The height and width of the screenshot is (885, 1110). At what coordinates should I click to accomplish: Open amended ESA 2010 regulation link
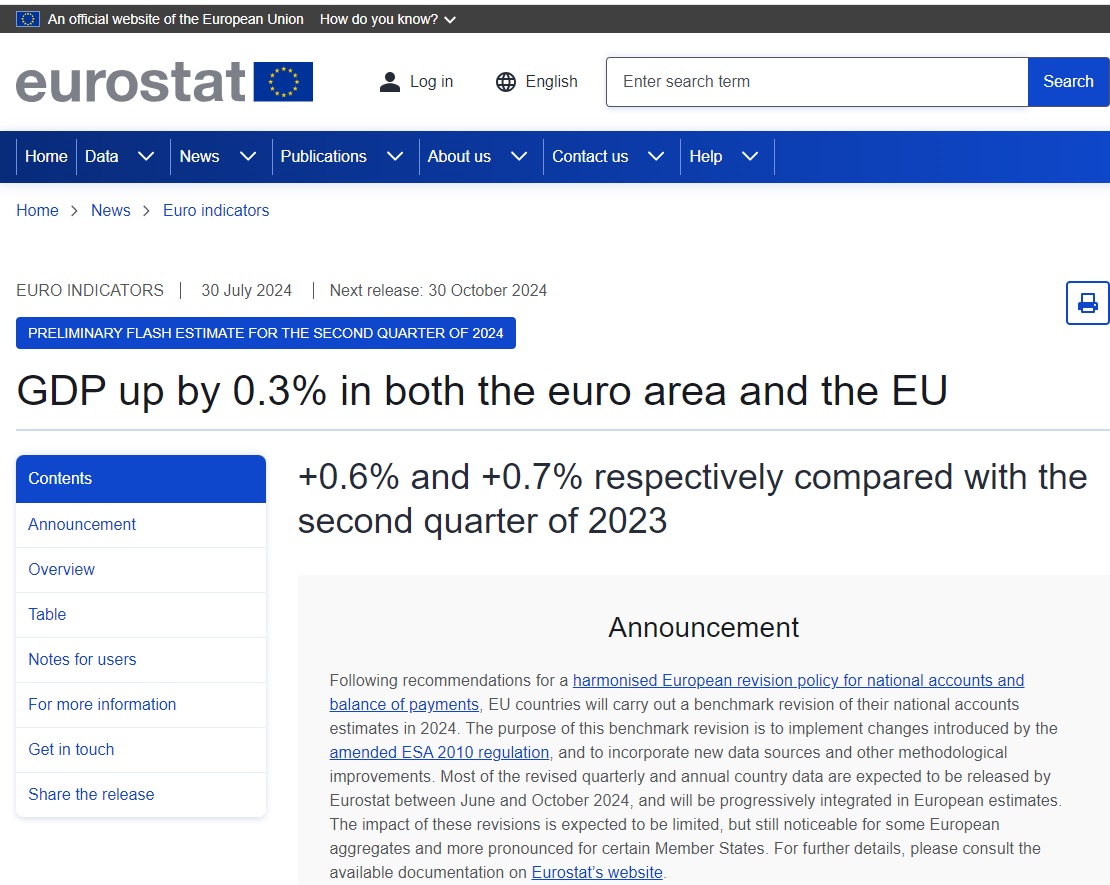439,753
